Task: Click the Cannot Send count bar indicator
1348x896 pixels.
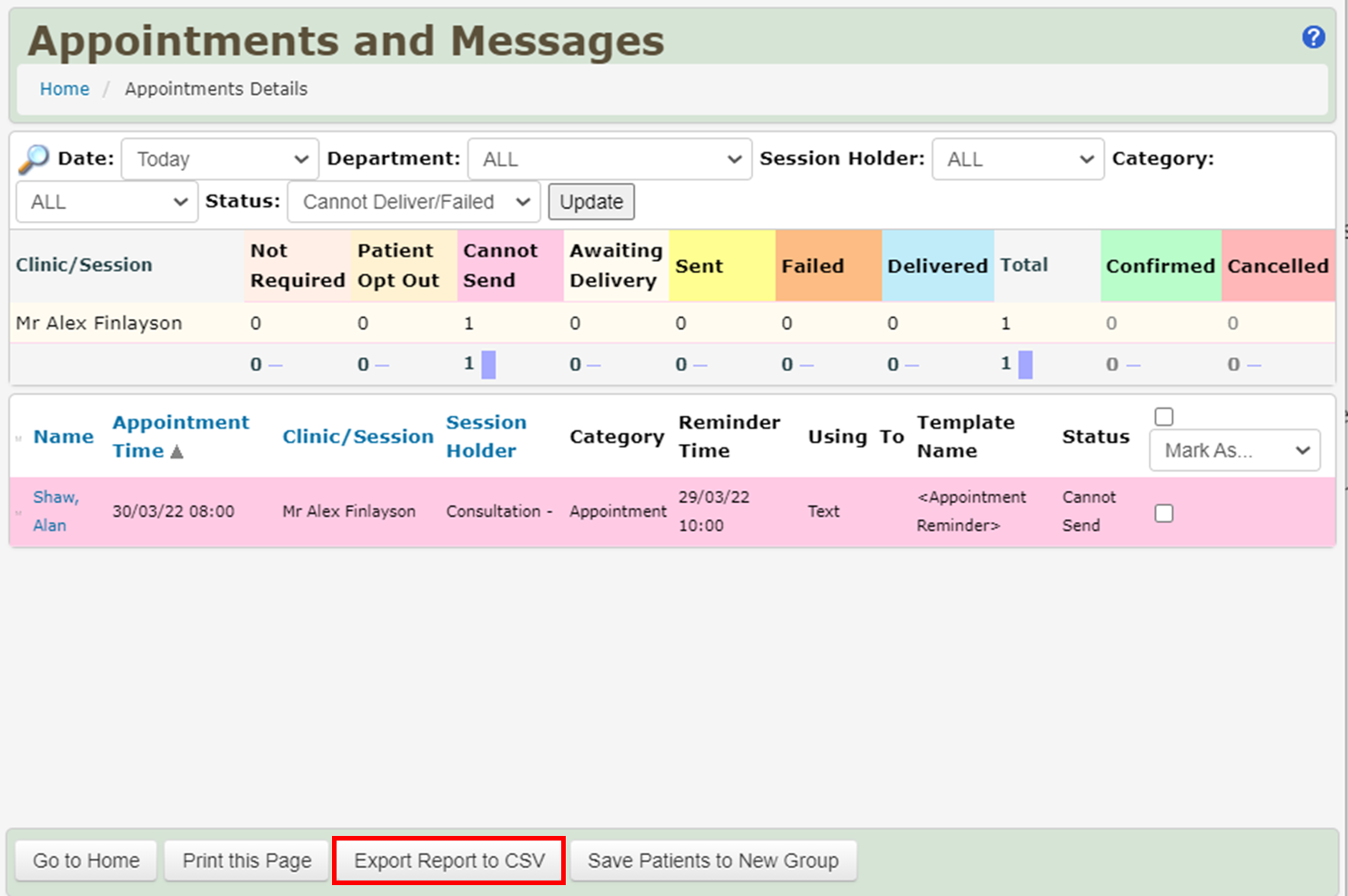Action: (488, 365)
